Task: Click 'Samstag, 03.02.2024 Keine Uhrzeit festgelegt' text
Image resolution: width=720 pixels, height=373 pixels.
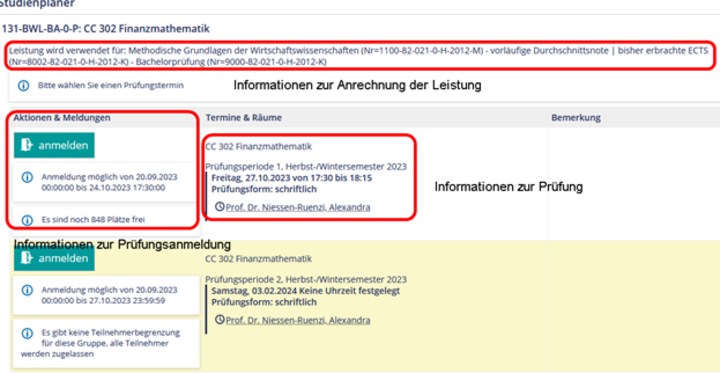Action: click(x=305, y=291)
